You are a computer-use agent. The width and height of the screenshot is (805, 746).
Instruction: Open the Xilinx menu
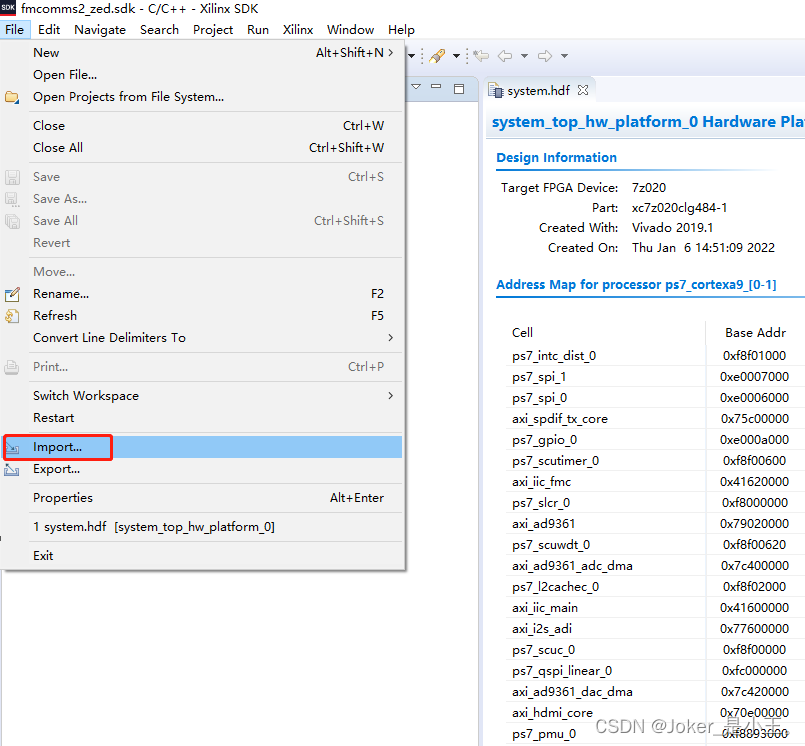(x=298, y=30)
